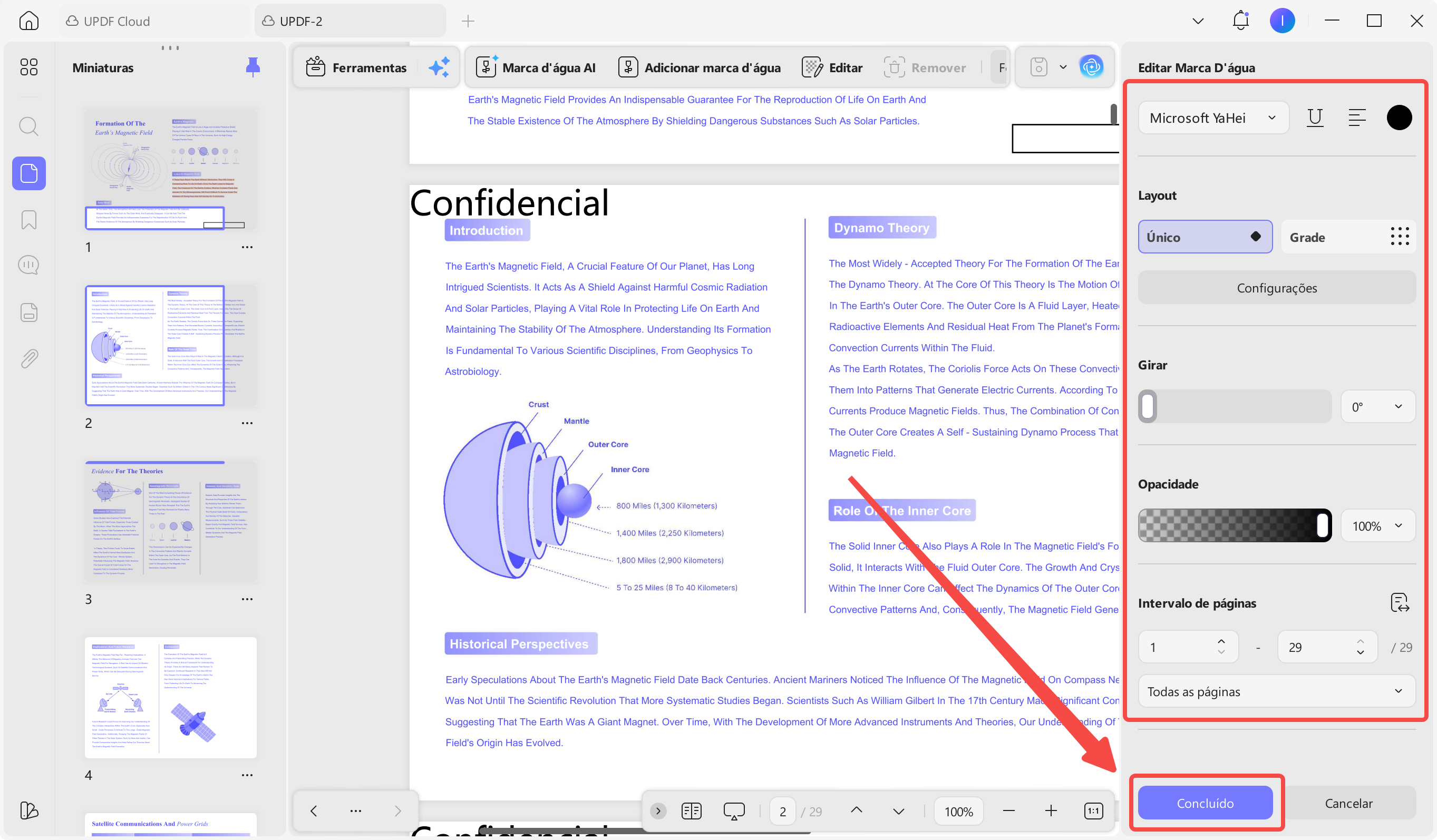Click the start page number field

1188,647
